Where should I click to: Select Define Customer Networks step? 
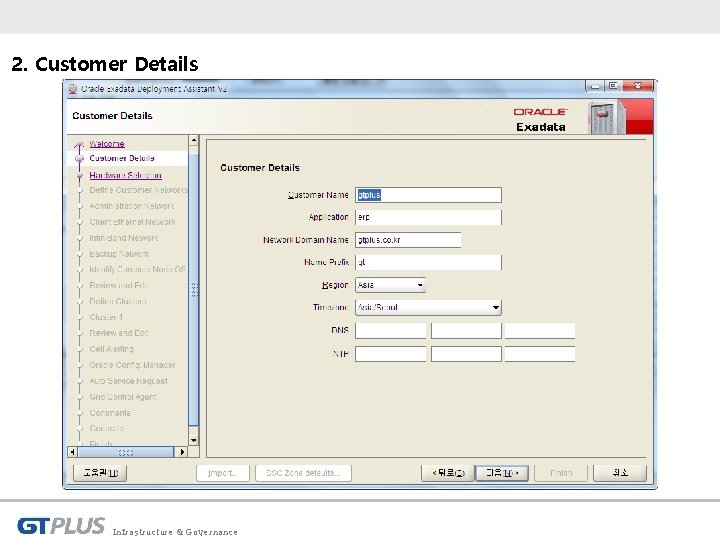138,190
